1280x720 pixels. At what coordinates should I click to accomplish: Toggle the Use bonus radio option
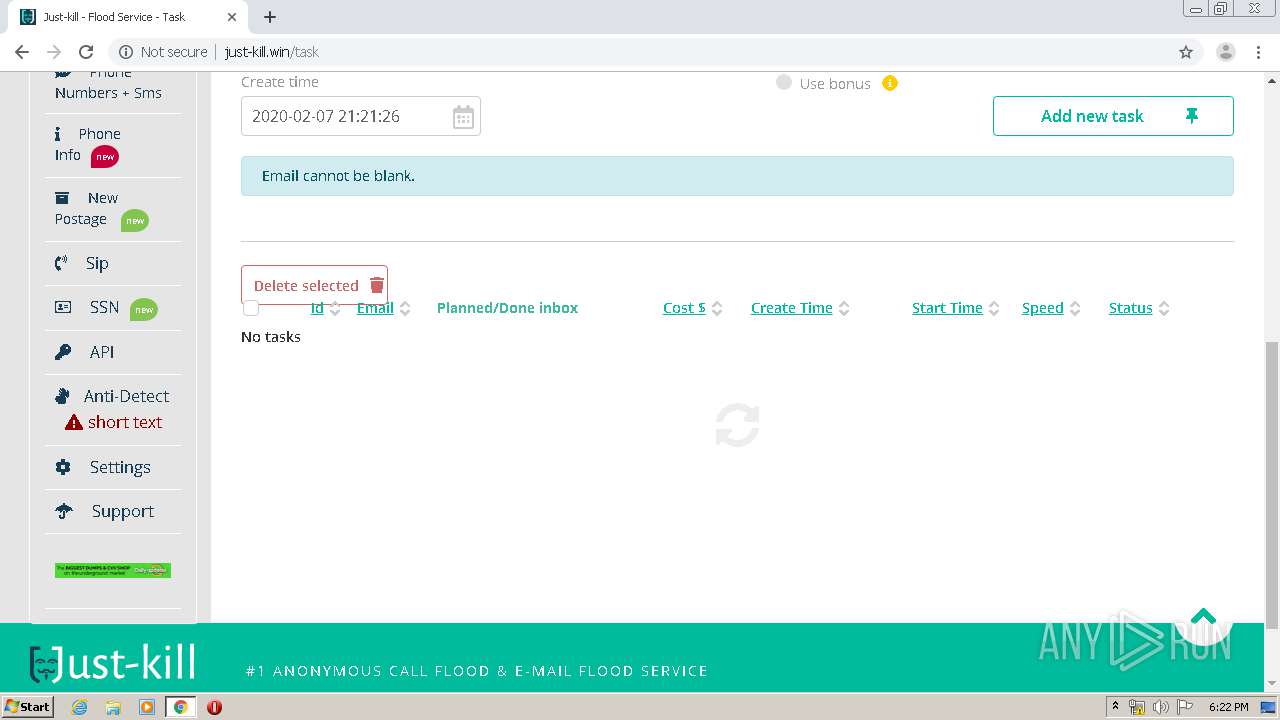(784, 83)
